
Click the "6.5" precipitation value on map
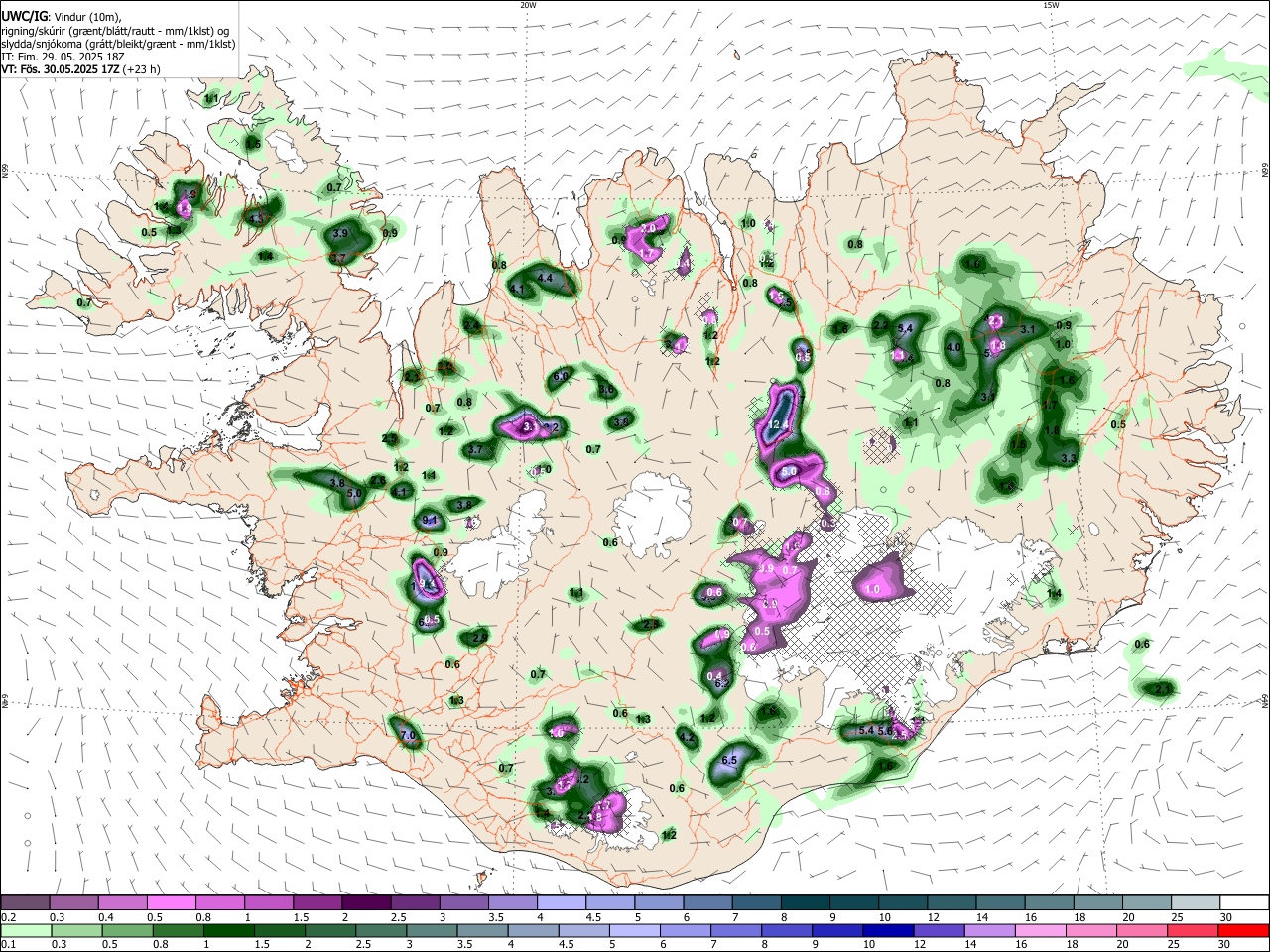(729, 760)
